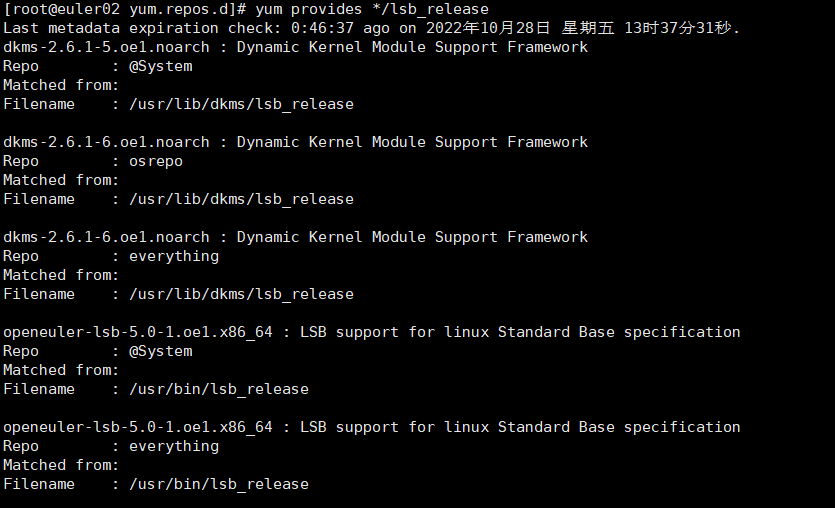This screenshot has height=508, width=835.
Task: Click the final LSB support for linux description
Action: (520, 427)
